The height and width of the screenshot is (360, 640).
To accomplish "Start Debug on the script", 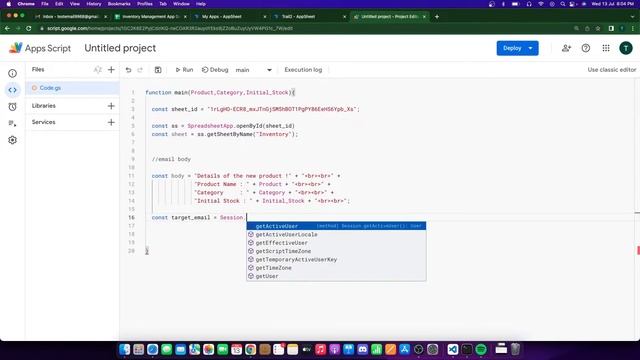I will [x=215, y=70].
